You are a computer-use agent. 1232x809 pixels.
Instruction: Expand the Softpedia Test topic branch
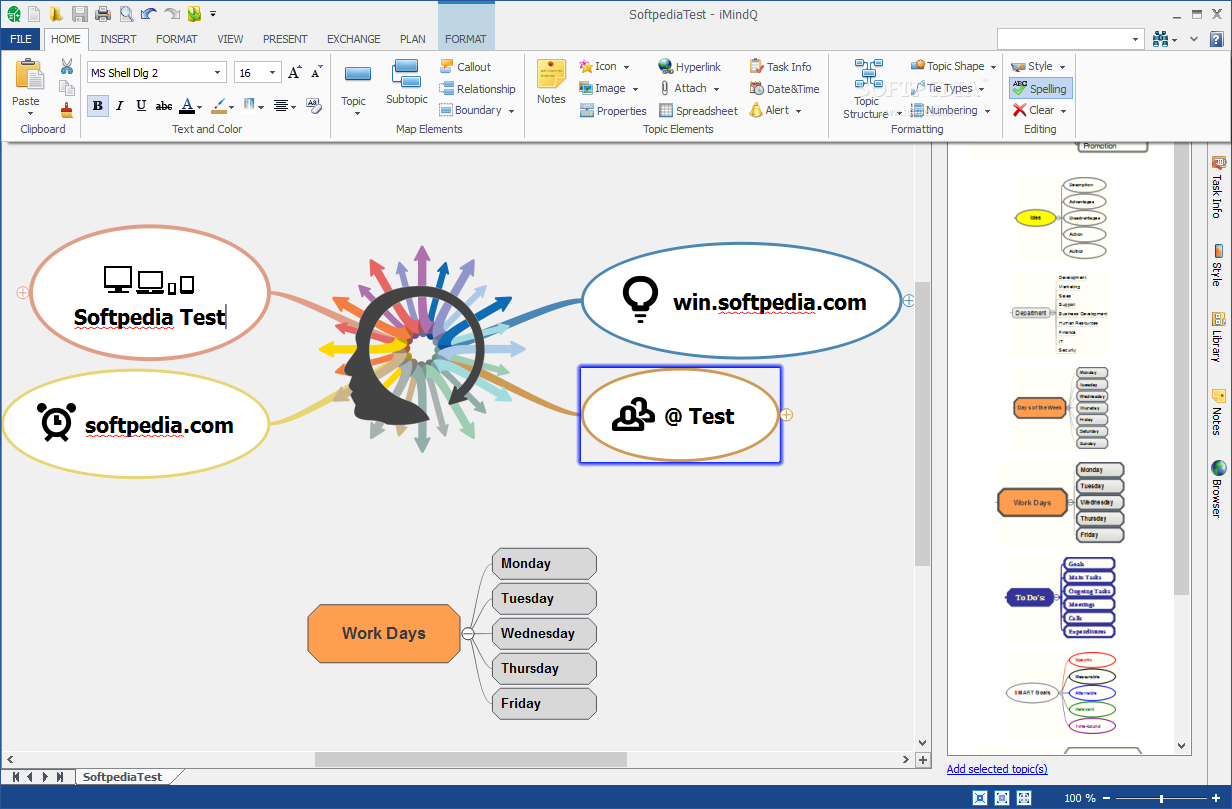(x=22, y=292)
